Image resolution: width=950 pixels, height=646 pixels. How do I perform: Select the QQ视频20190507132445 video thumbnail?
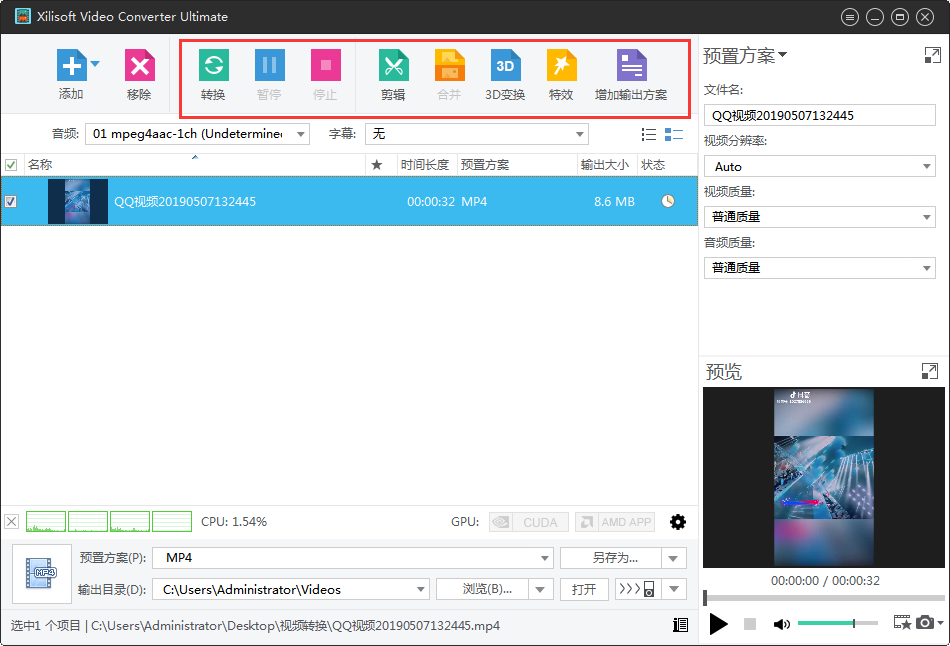click(78, 201)
